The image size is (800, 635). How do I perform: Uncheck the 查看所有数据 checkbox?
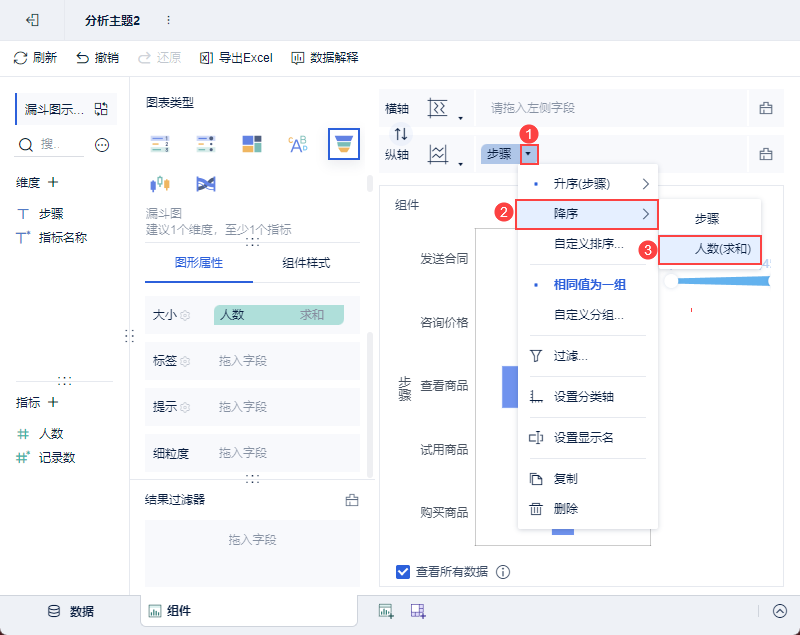pyautogui.click(x=403, y=572)
